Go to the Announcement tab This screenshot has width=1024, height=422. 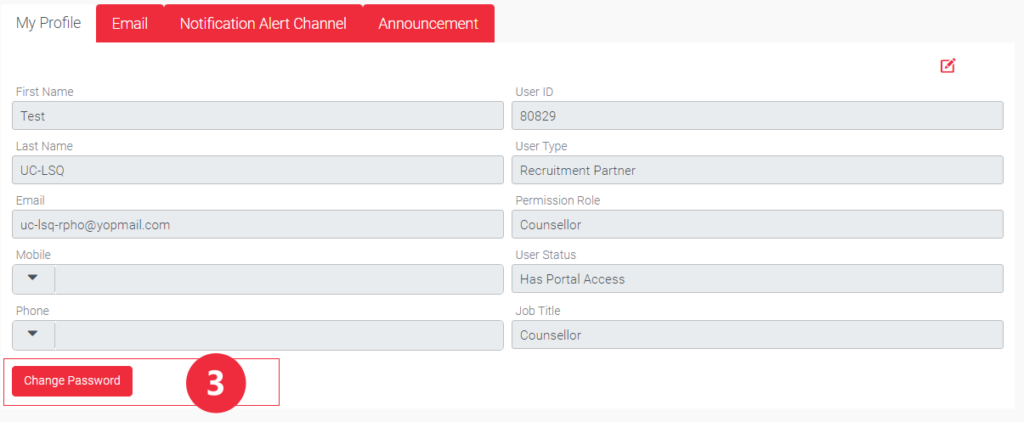(x=428, y=24)
